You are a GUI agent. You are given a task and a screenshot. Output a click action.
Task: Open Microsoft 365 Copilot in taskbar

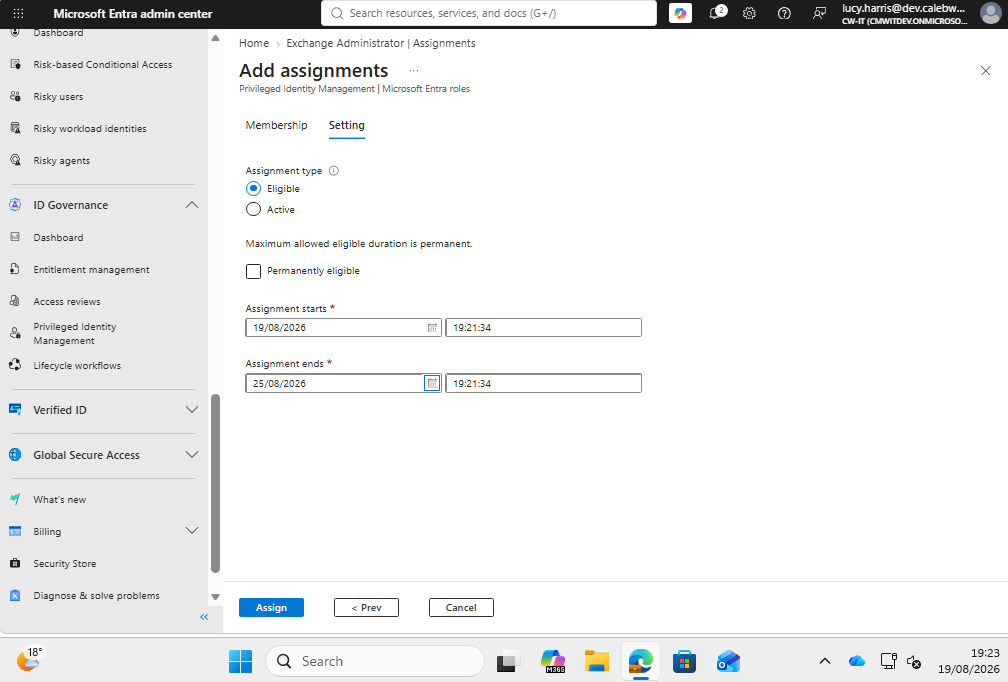point(553,661)
